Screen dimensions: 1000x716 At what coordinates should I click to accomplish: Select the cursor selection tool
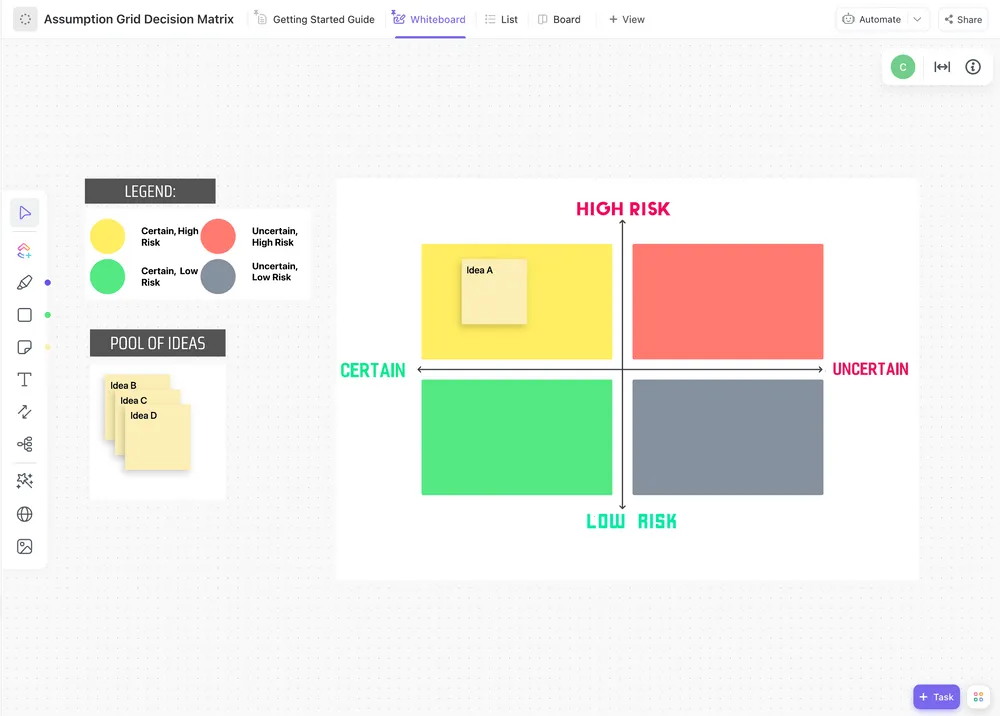coord(24,212)
